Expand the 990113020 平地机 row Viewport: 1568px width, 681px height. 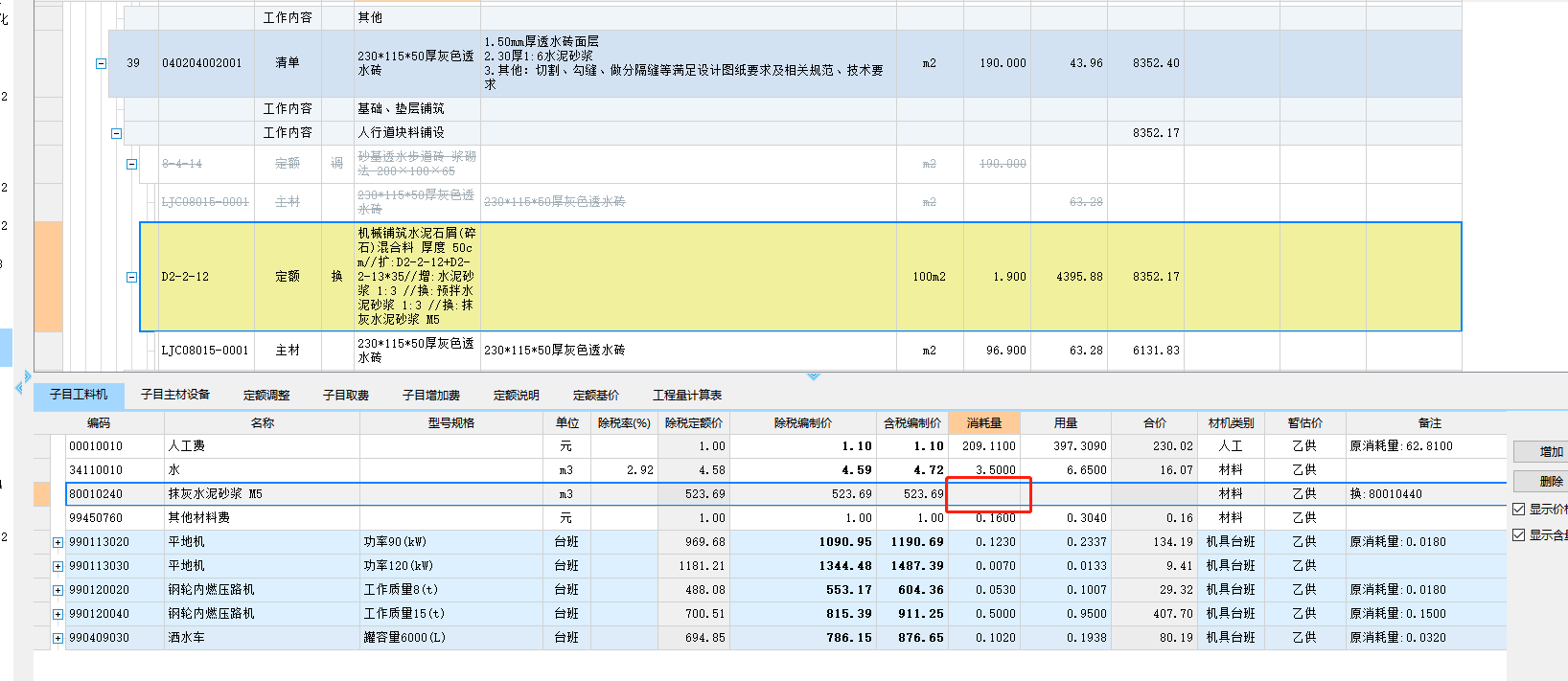pos(58,542)
